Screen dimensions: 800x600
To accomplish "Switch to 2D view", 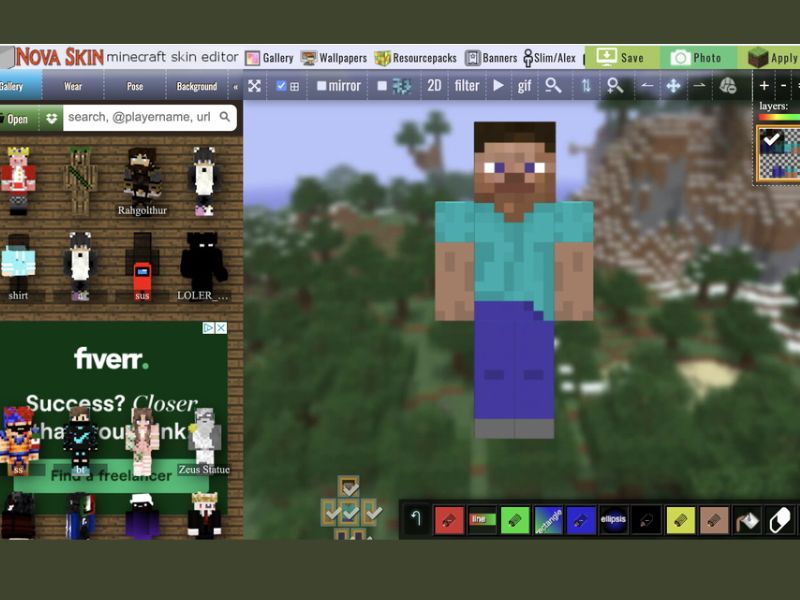I will (x=434, y=86).
